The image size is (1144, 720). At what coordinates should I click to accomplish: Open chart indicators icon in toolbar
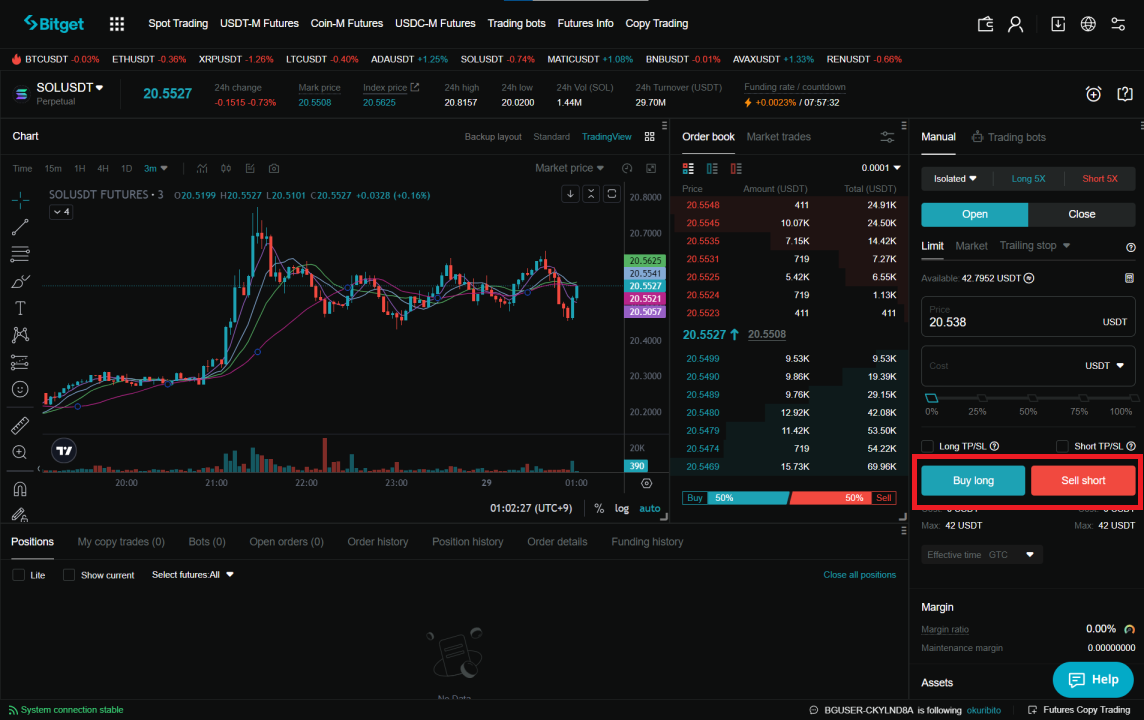pyautogui.click(x=202, y=169)
